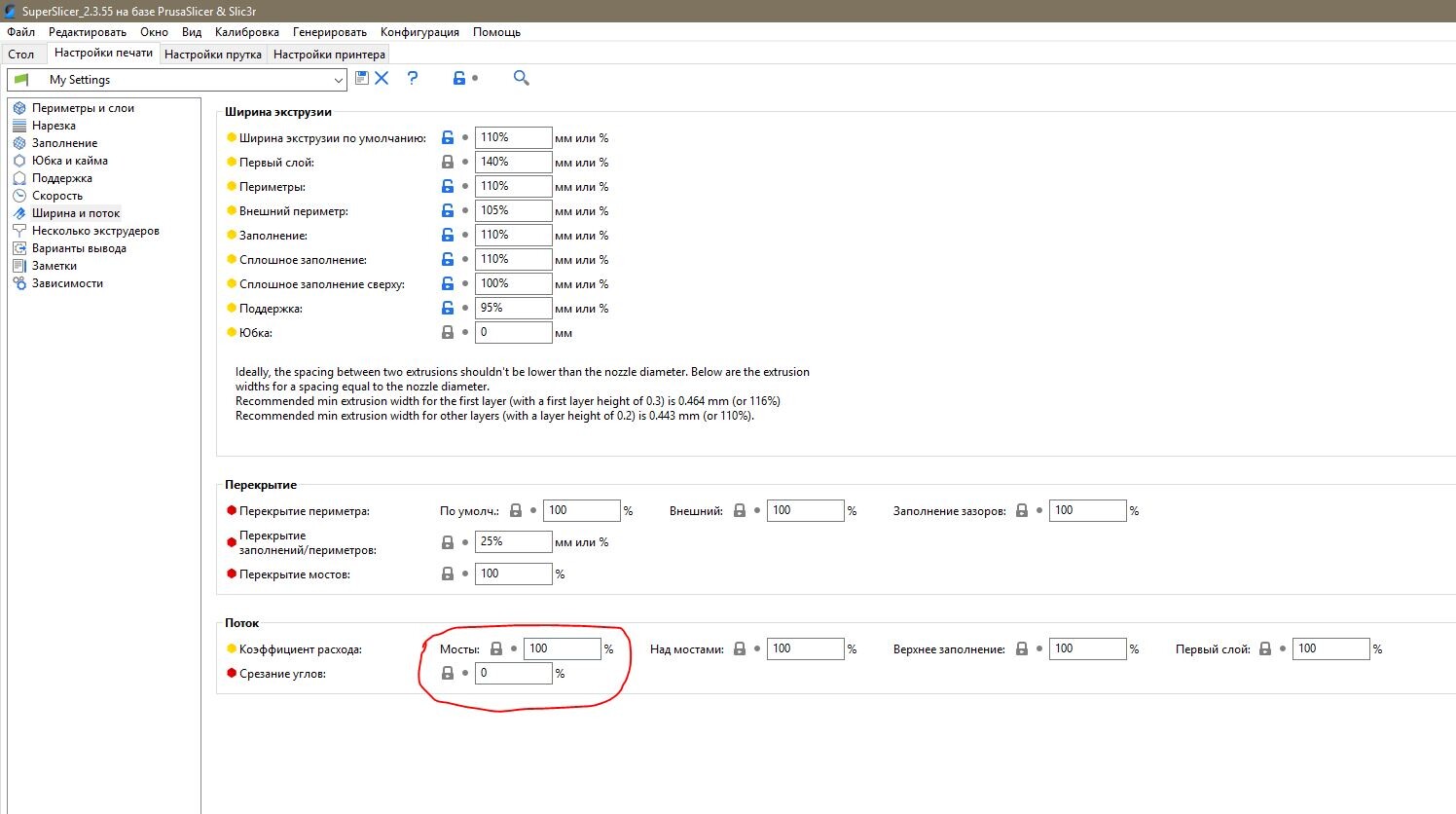
Task: Select Скорость in sidebar
Action: 57,196
